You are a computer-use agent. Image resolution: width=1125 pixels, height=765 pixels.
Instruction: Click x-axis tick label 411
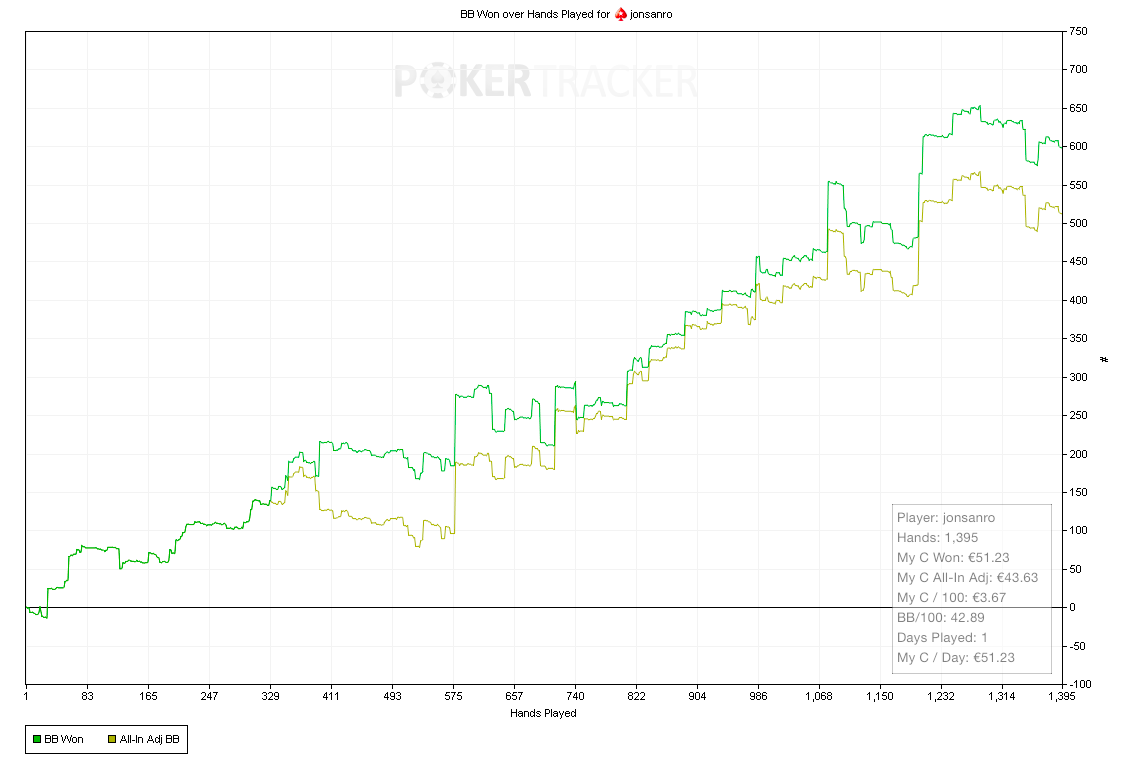(x=331, y=696)
